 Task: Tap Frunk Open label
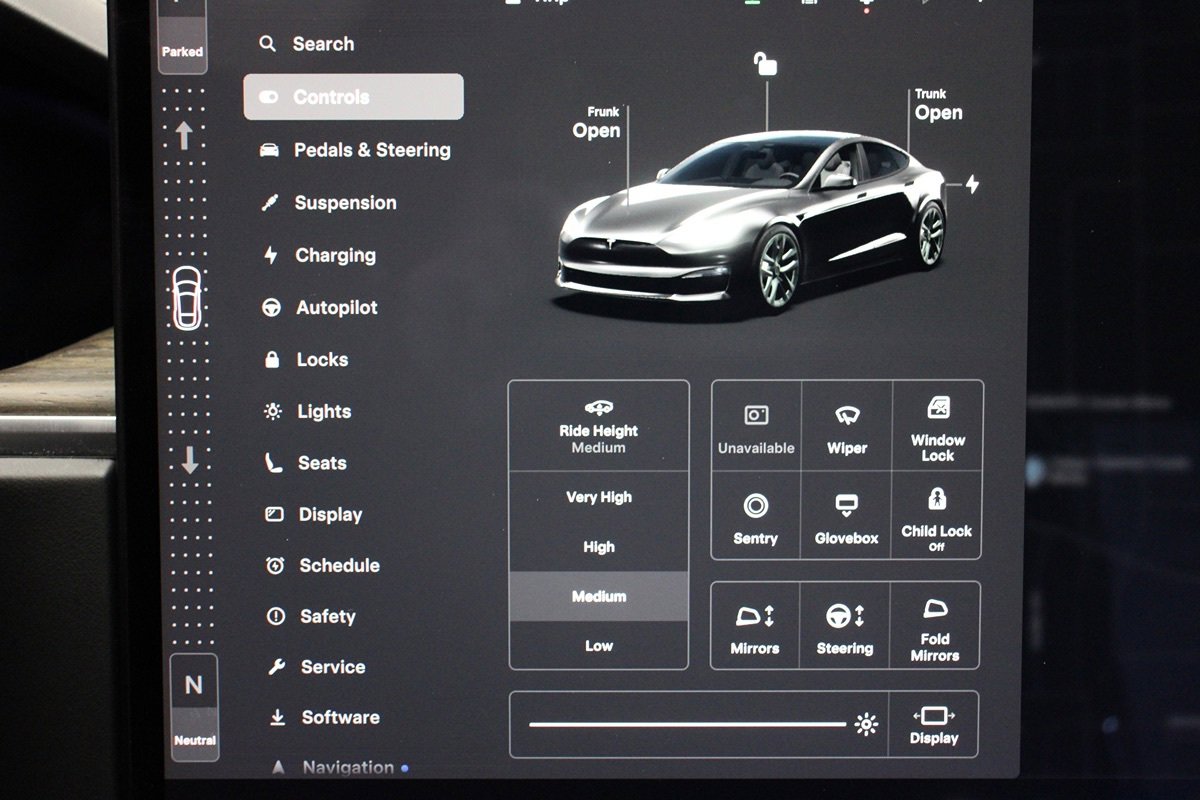(x=597, y=123)
